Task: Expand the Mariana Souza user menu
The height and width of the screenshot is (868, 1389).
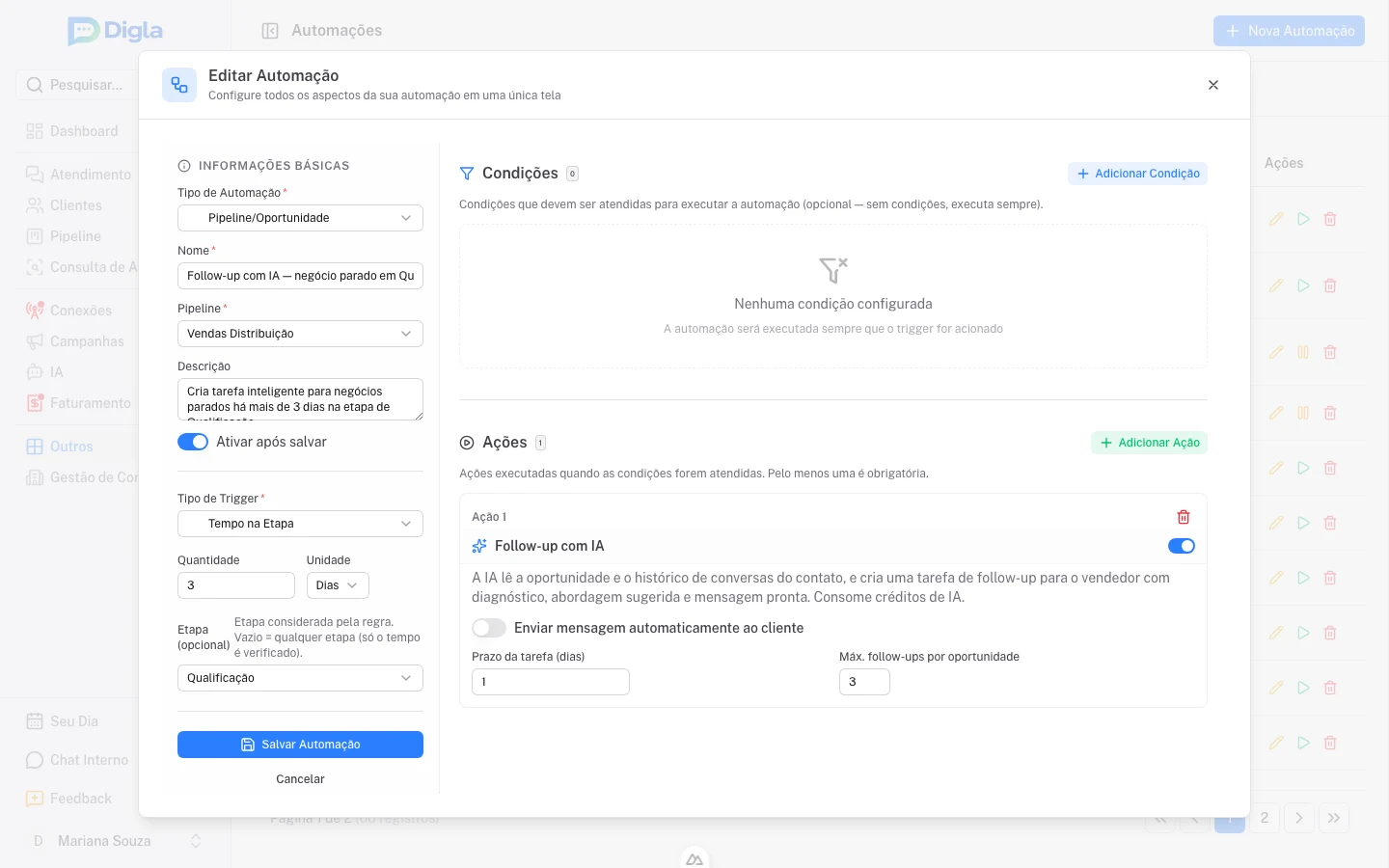Action: [x=116, y=841]
